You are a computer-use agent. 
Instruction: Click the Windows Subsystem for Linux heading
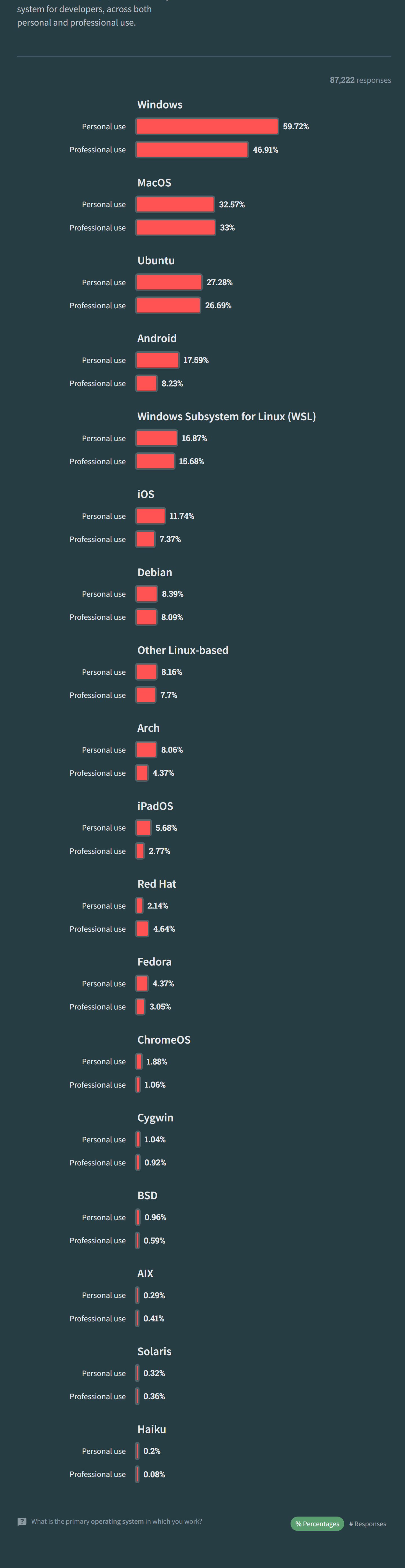coord(226,416)
